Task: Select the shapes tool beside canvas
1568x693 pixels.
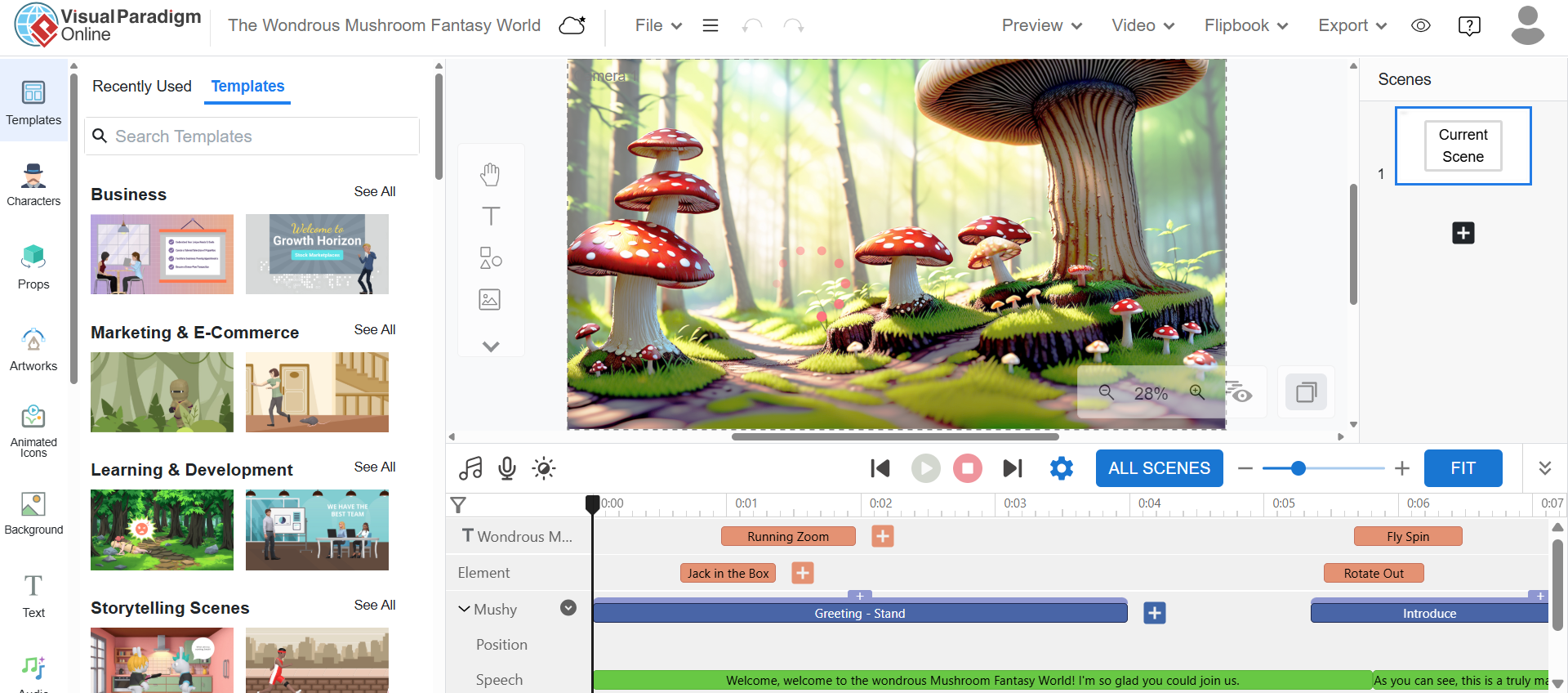Action: 490,257
